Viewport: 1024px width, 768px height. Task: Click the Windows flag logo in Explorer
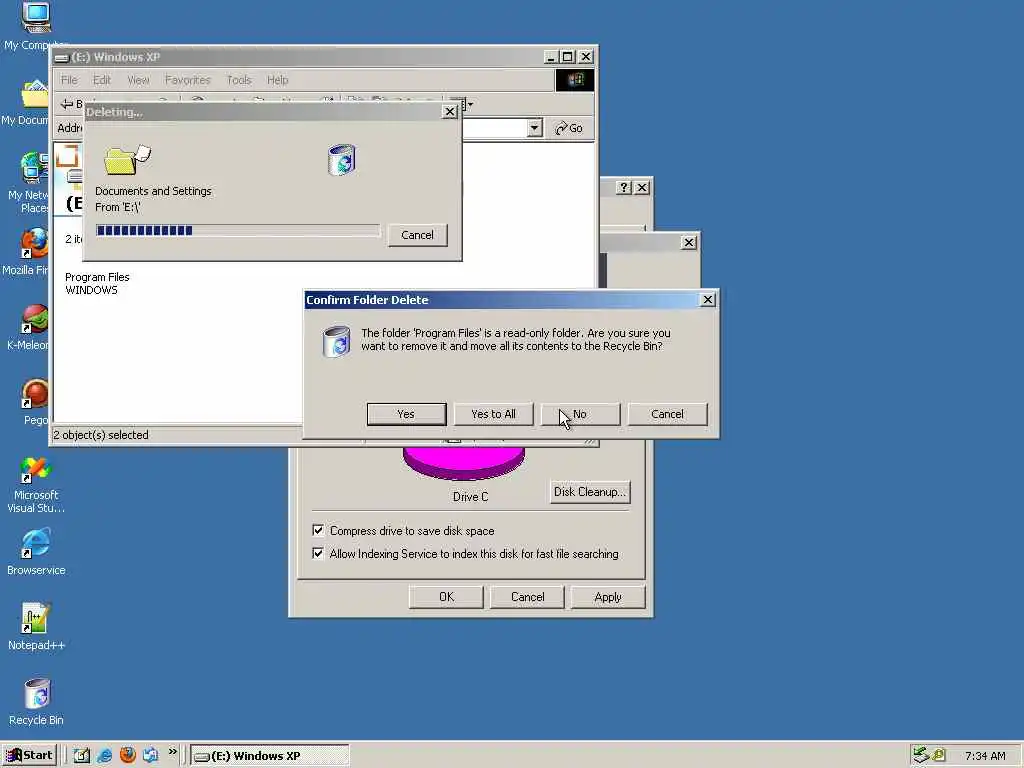coord(575,80)
